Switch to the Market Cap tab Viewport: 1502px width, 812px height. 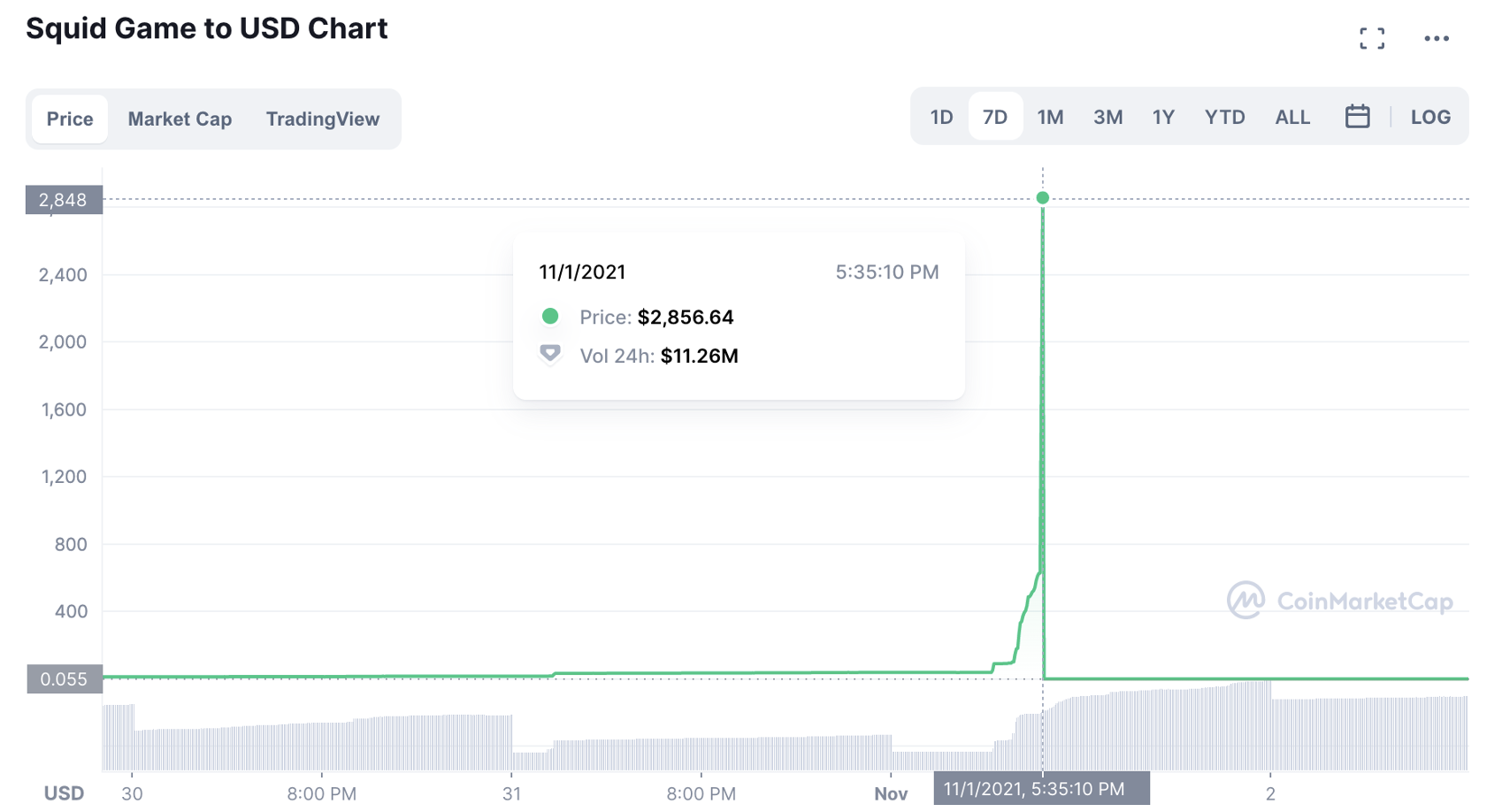point(180,119)
